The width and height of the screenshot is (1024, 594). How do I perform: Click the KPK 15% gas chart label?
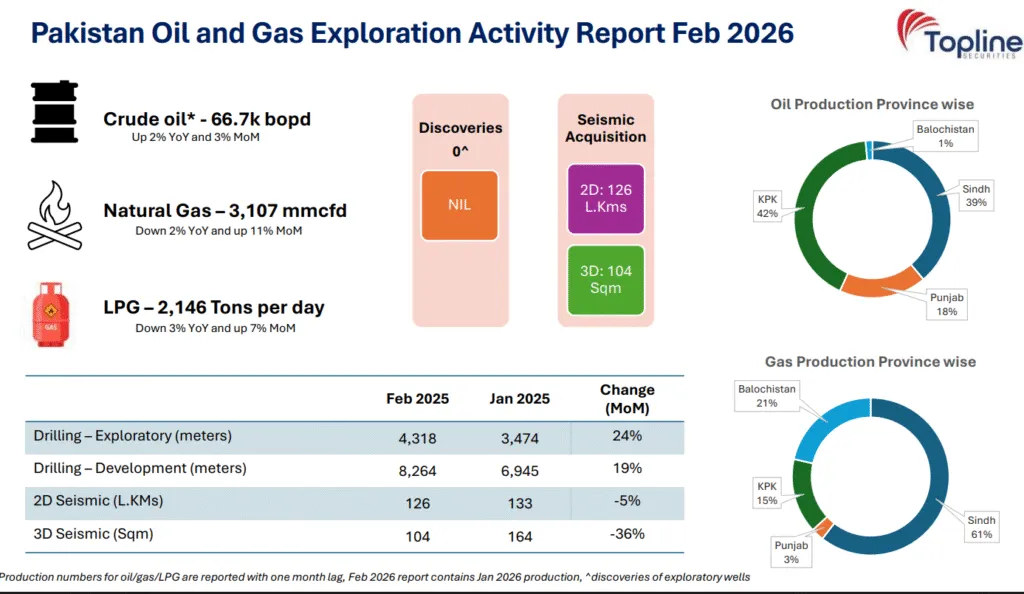(x=765, y=490)
